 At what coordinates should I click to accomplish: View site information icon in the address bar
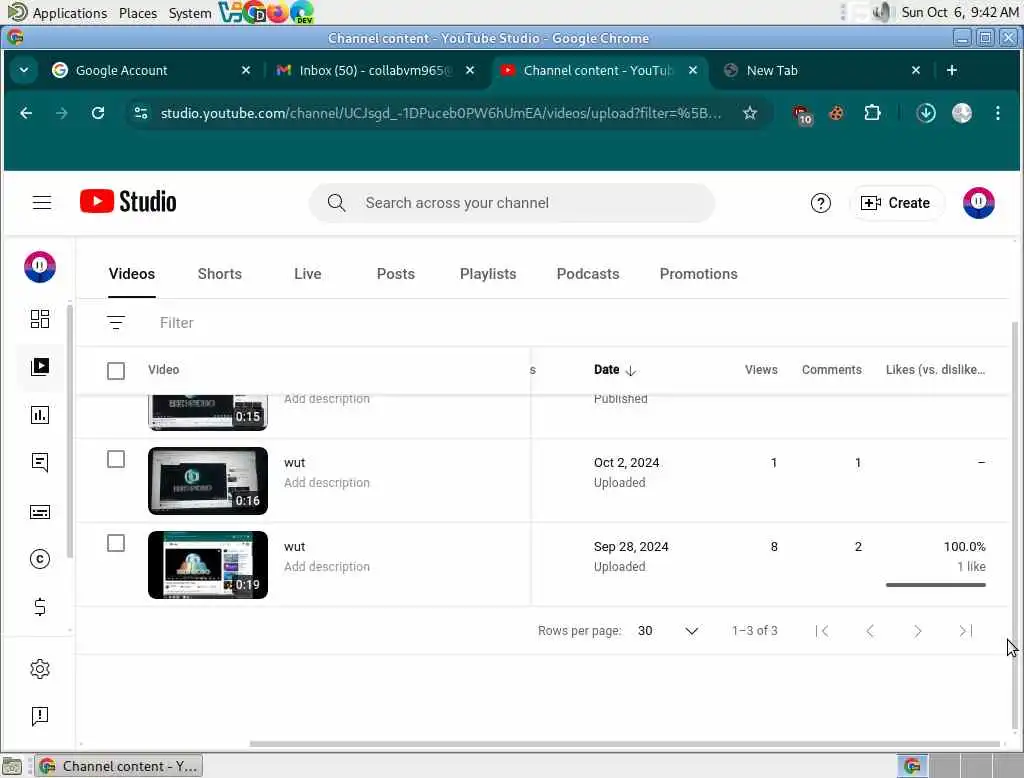point(141,113)
